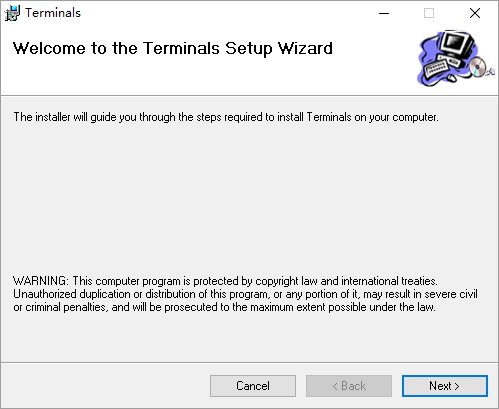This screenshot has height=409, width=499.
Task: Click the Unauthorized duplication warning line
Action: point(245,294)
